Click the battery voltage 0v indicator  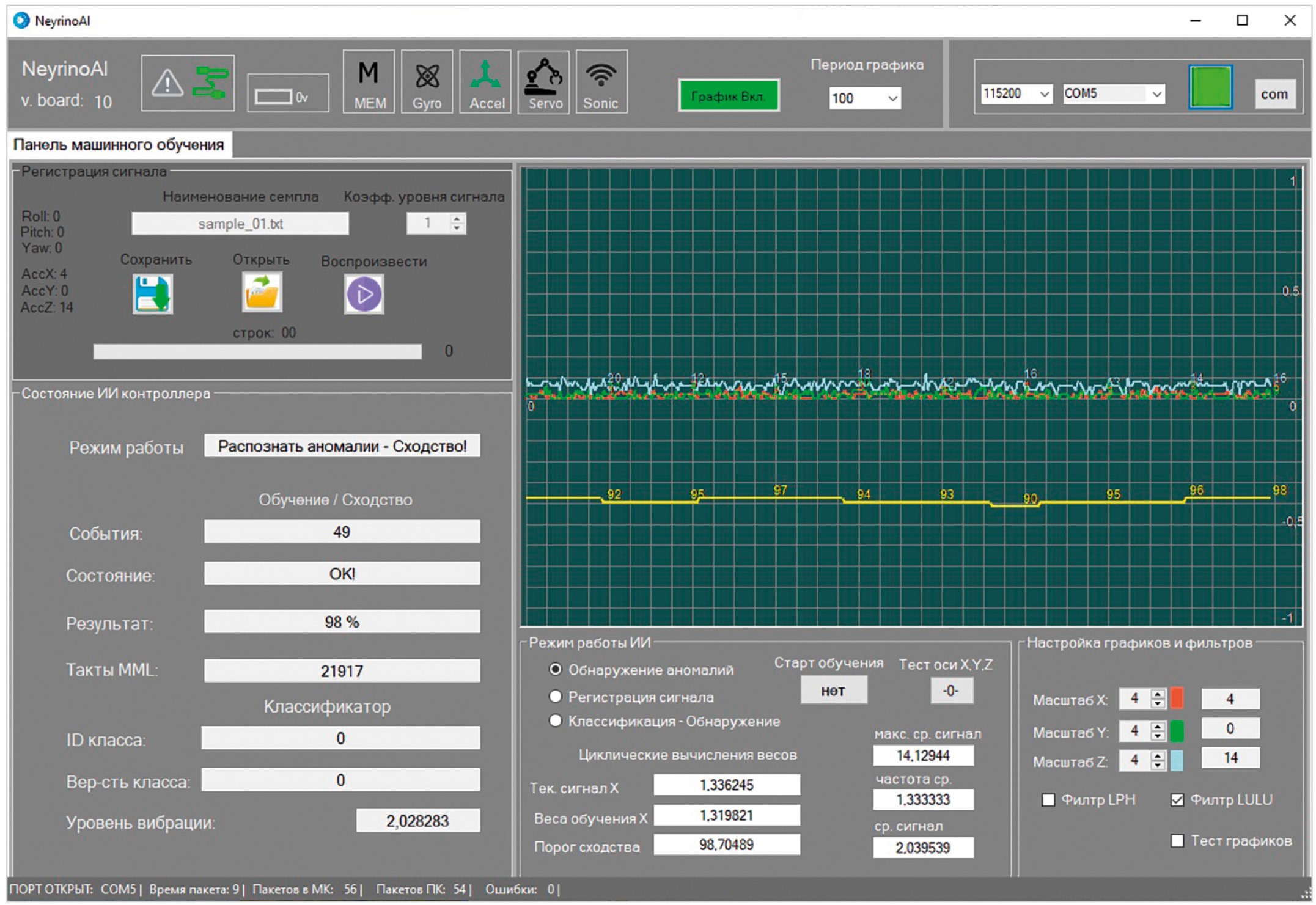(288, 93)
